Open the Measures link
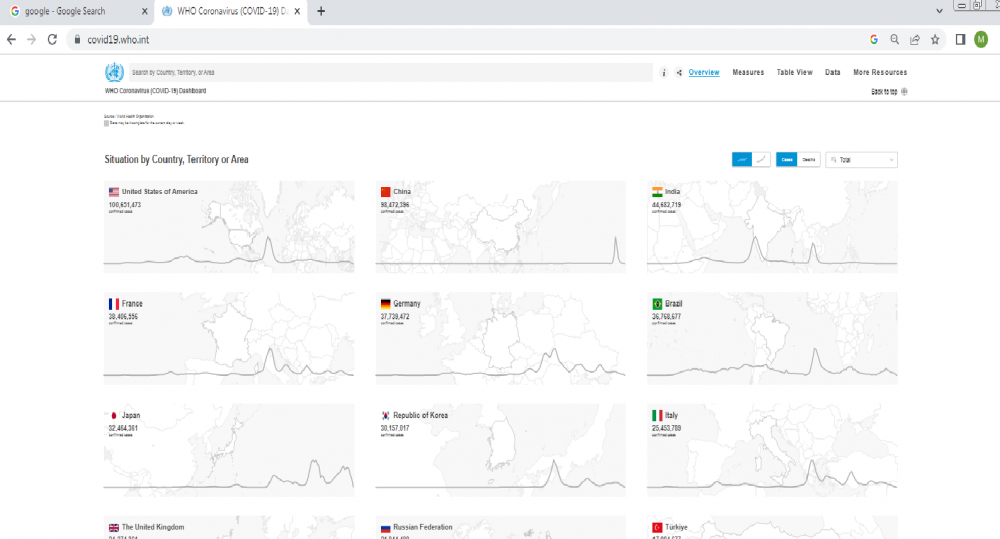Screen dimensions: 1000x539 click(748, 73)
